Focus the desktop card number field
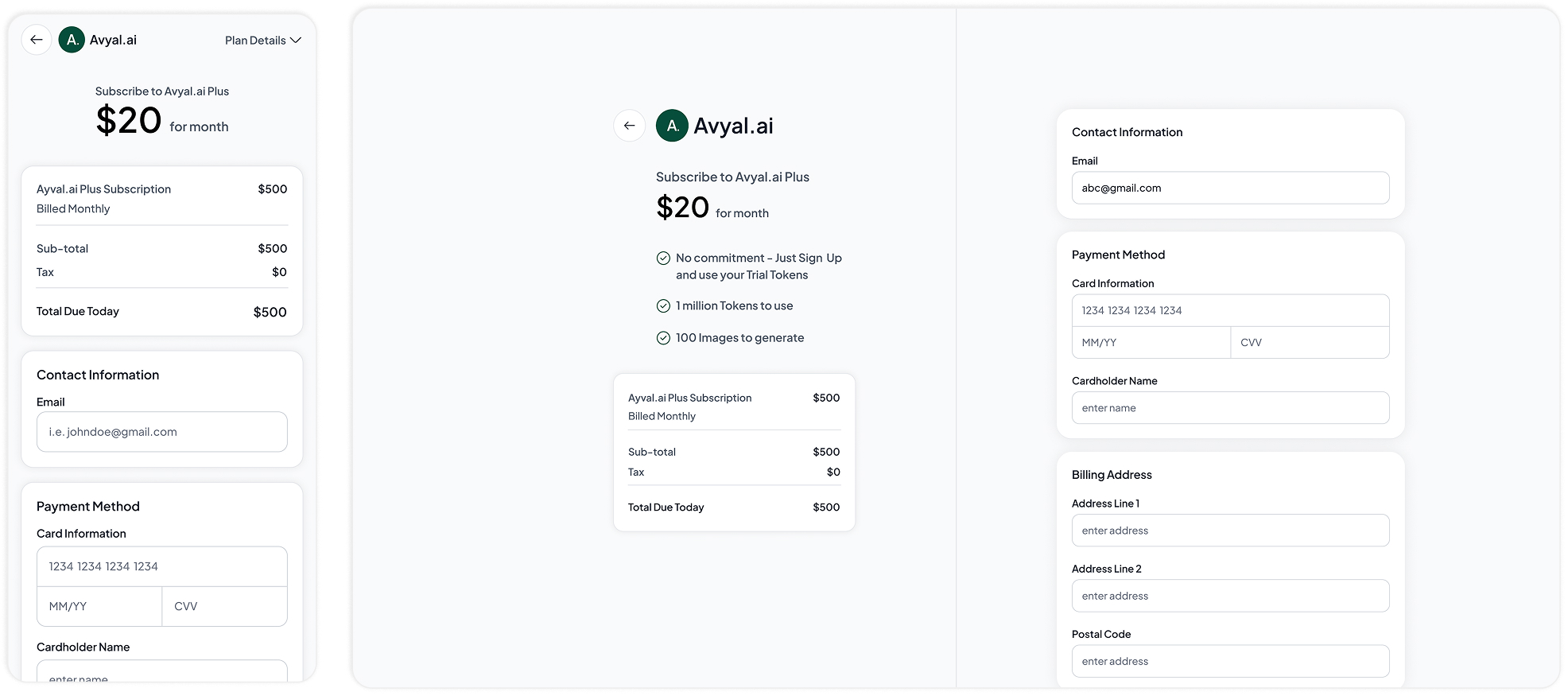 pyautogui.click(x=1231, y=310)
